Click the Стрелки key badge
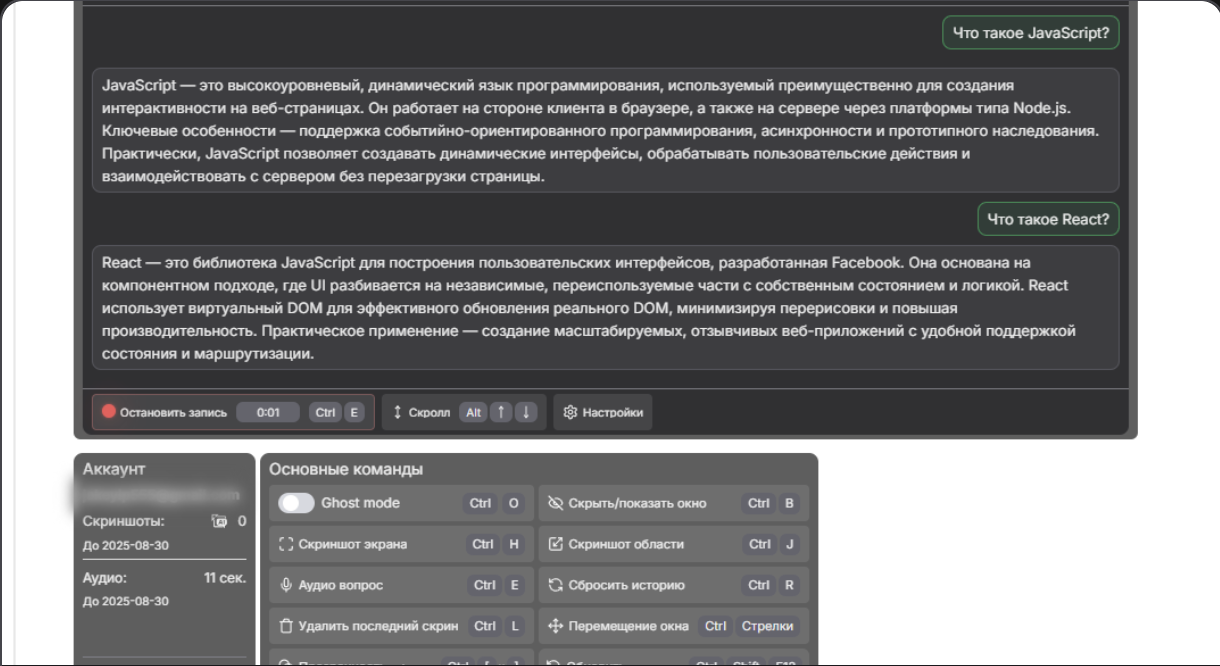The width and height of the screenshot is (1220, 666). pyautogui.click(x=767, y=626)
